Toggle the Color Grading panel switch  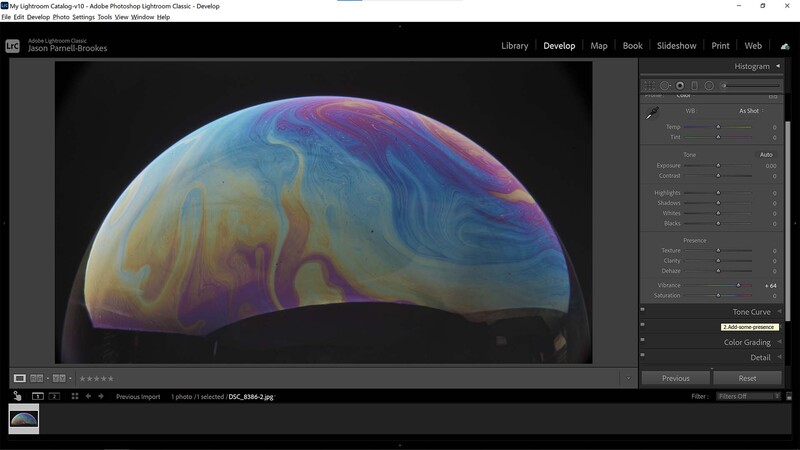point(643,340)
